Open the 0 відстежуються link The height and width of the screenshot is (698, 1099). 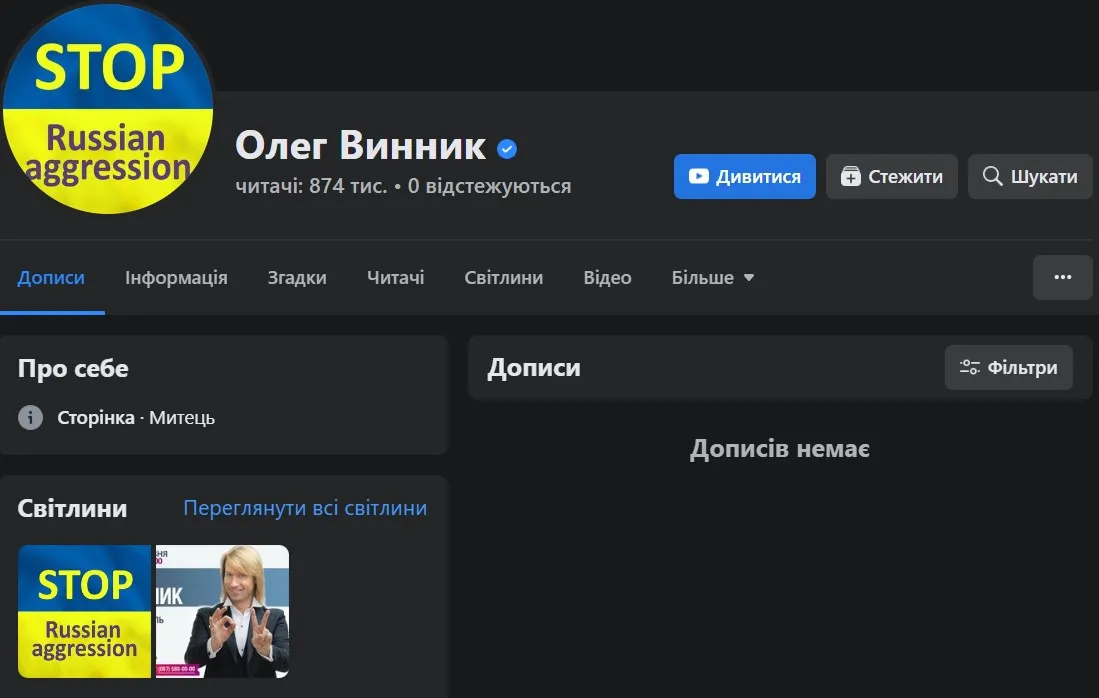490,186
